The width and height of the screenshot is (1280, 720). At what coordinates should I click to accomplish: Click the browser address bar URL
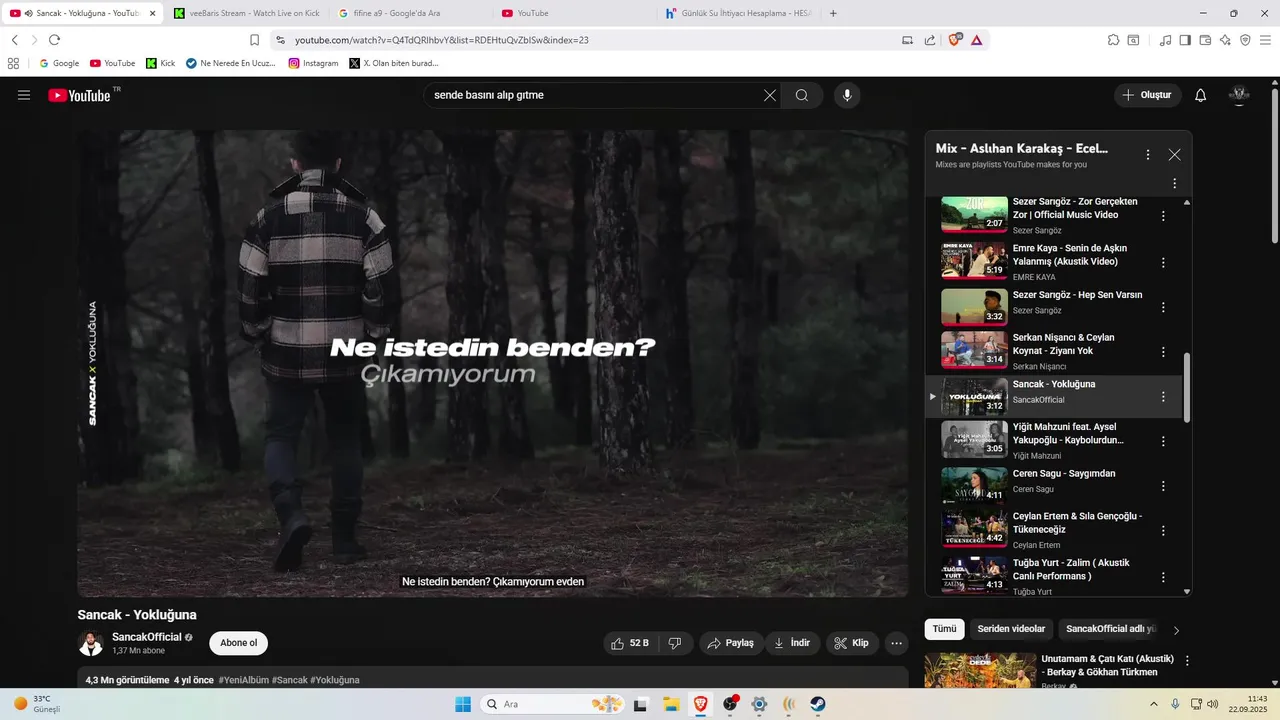point(441,40)
